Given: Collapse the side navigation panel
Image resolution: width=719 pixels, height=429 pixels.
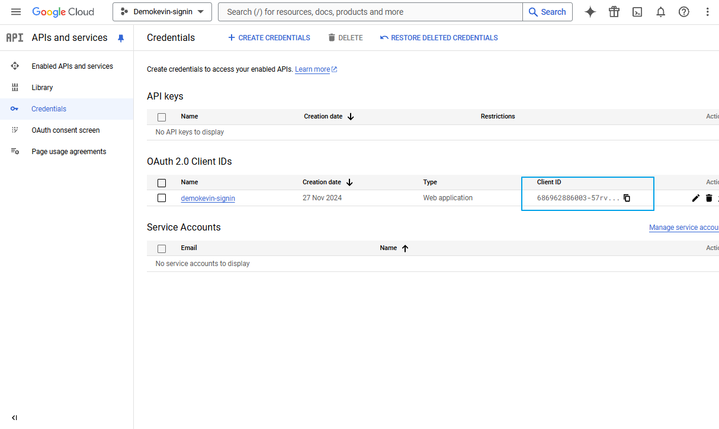Looking at the screenshot, I should (15, 418).
